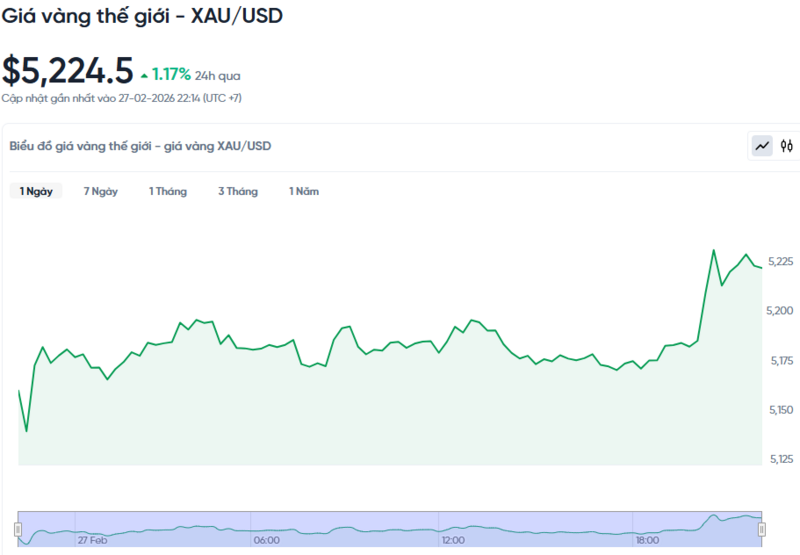
Task: Click the right navigator range handle
Action: click(761, 528)
